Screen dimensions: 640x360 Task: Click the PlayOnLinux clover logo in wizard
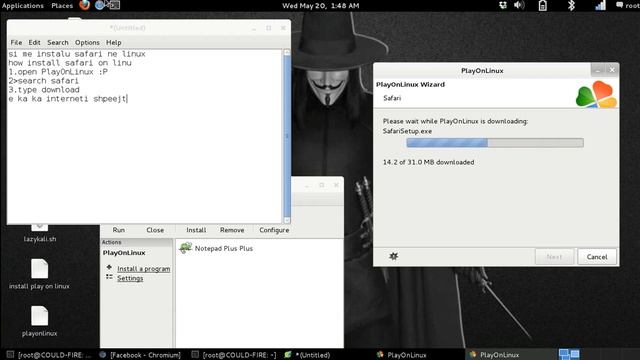596,94
